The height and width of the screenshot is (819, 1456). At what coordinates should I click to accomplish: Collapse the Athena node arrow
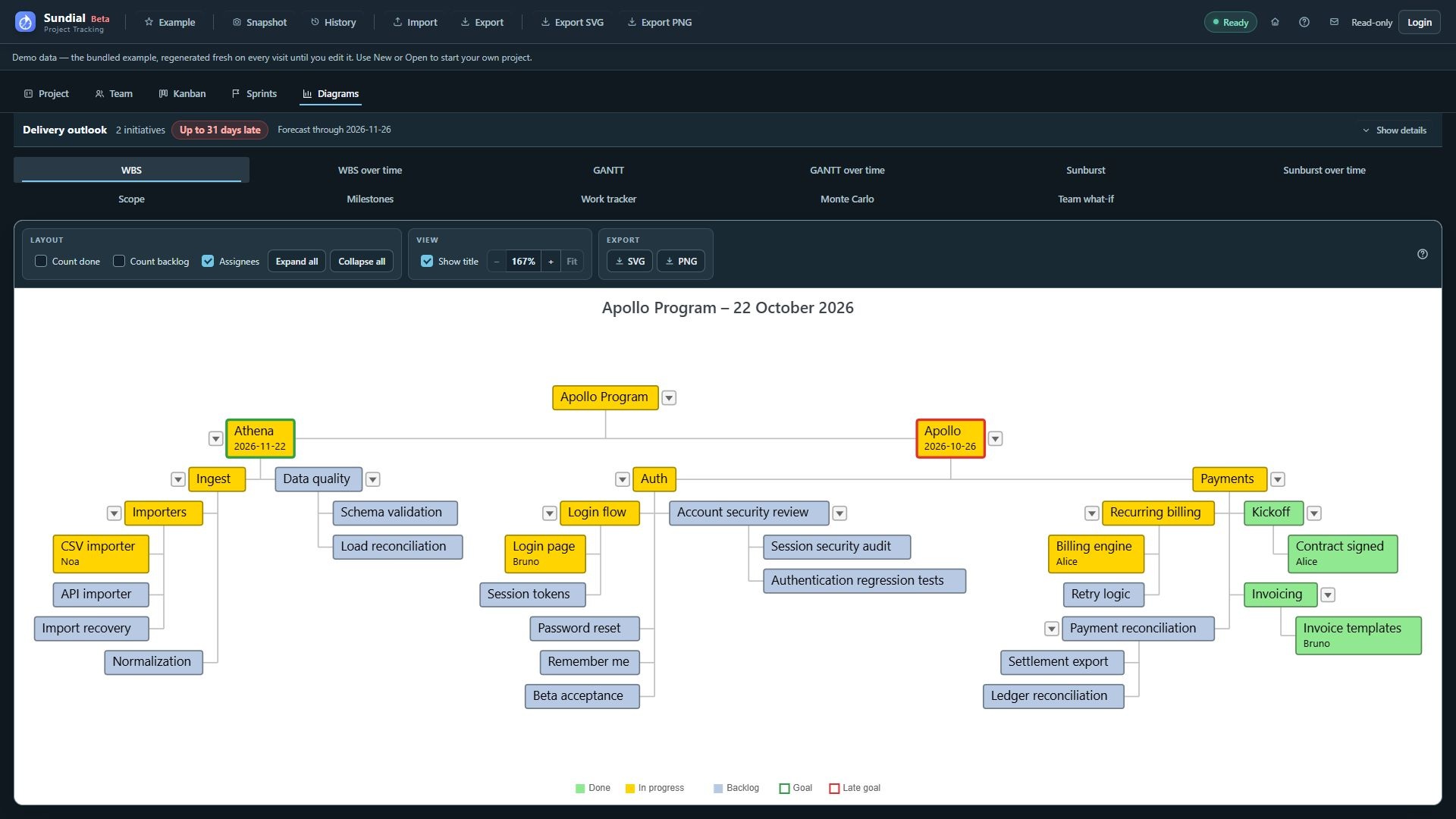(x=215, y=438)
